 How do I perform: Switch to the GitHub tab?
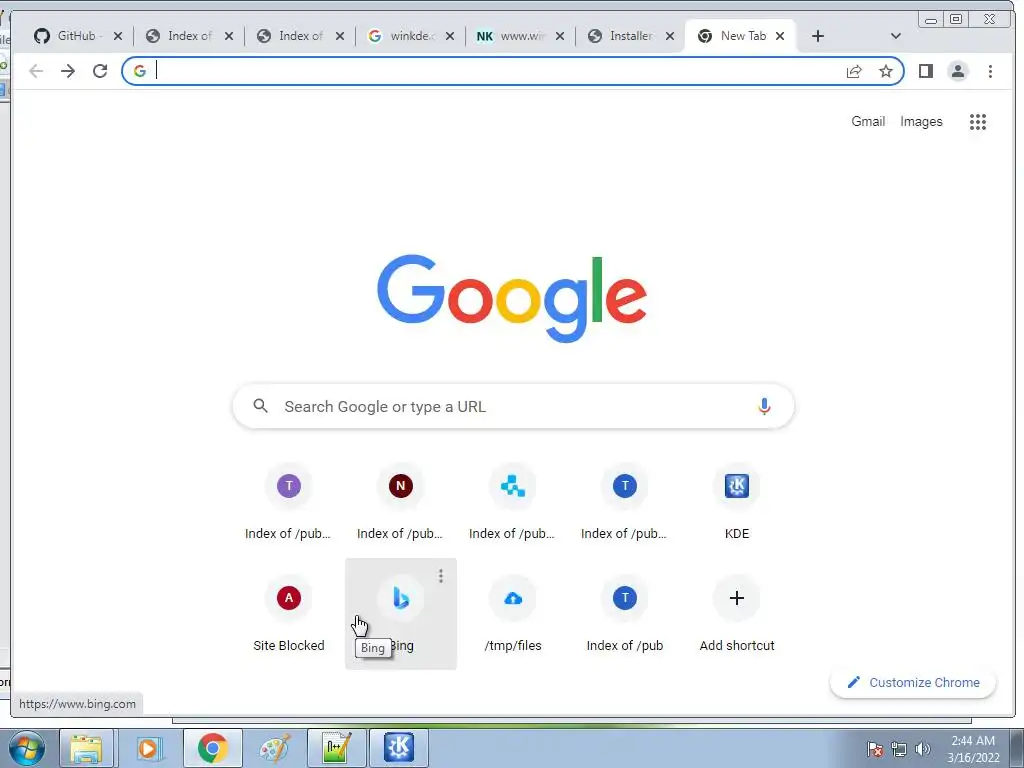[x=77, y=36]
